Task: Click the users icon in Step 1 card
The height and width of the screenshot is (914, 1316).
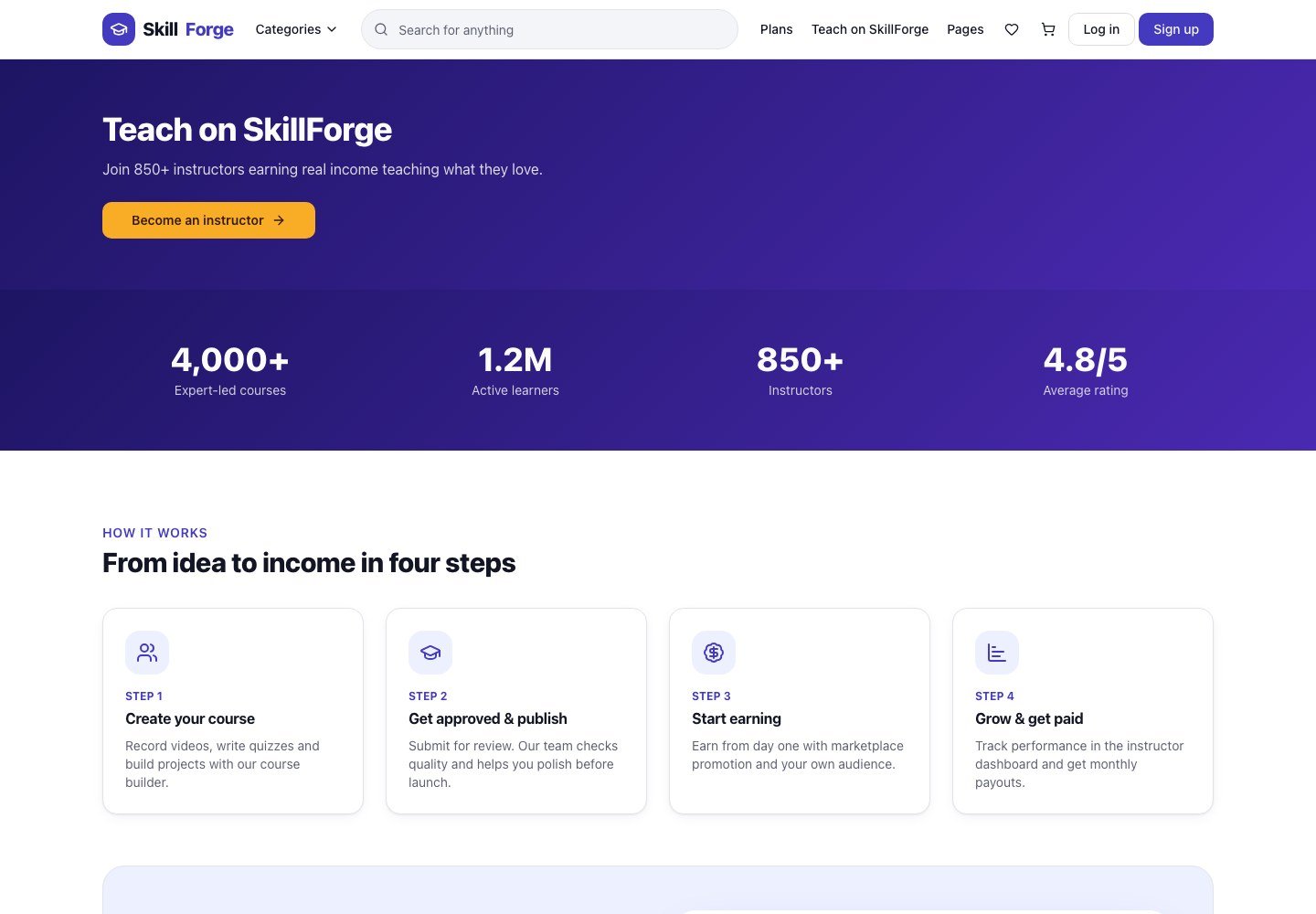Action: pyautogui.click(x=147, y=653)
